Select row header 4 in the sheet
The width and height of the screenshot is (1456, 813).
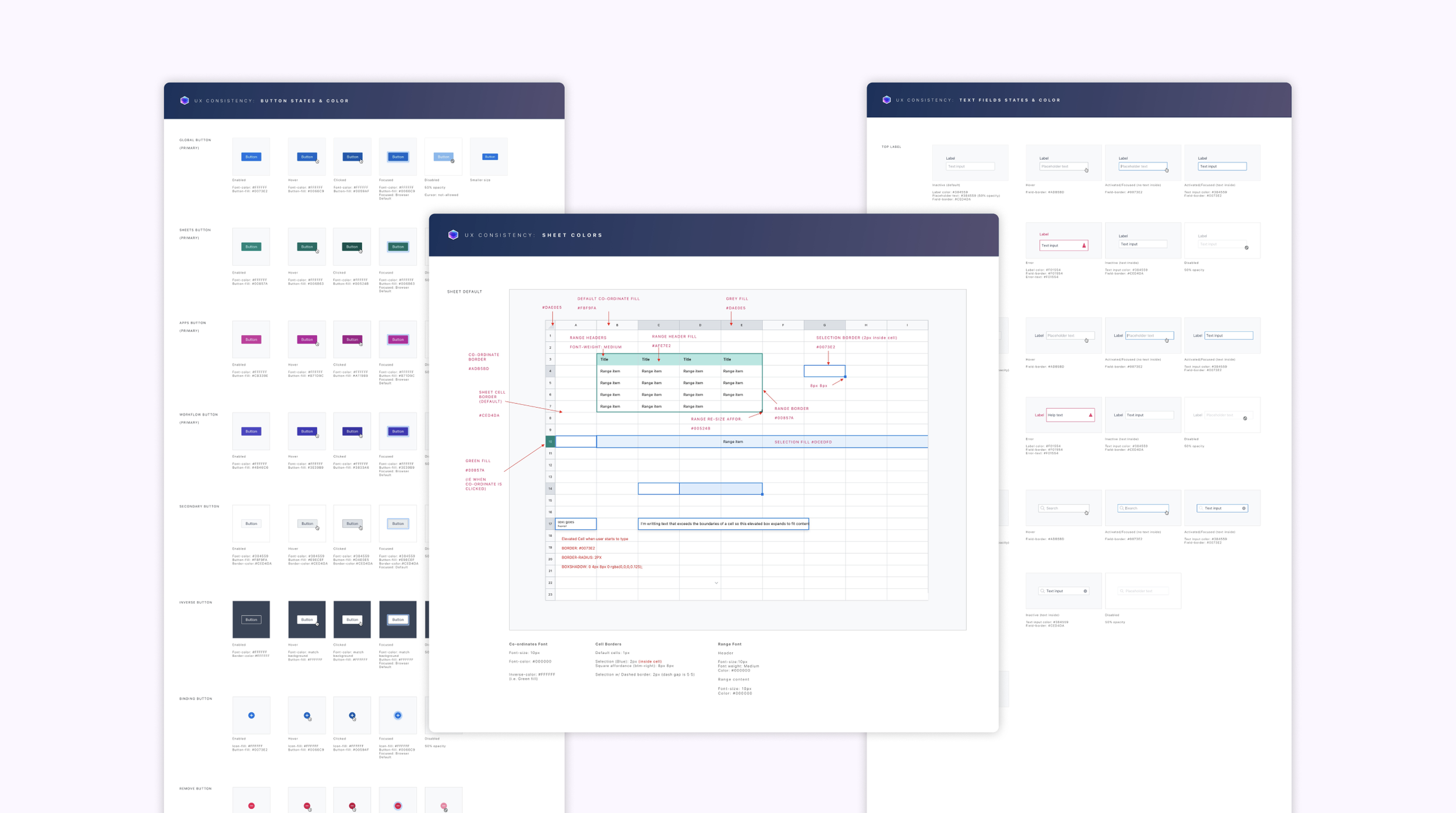(x=550, y=371)
